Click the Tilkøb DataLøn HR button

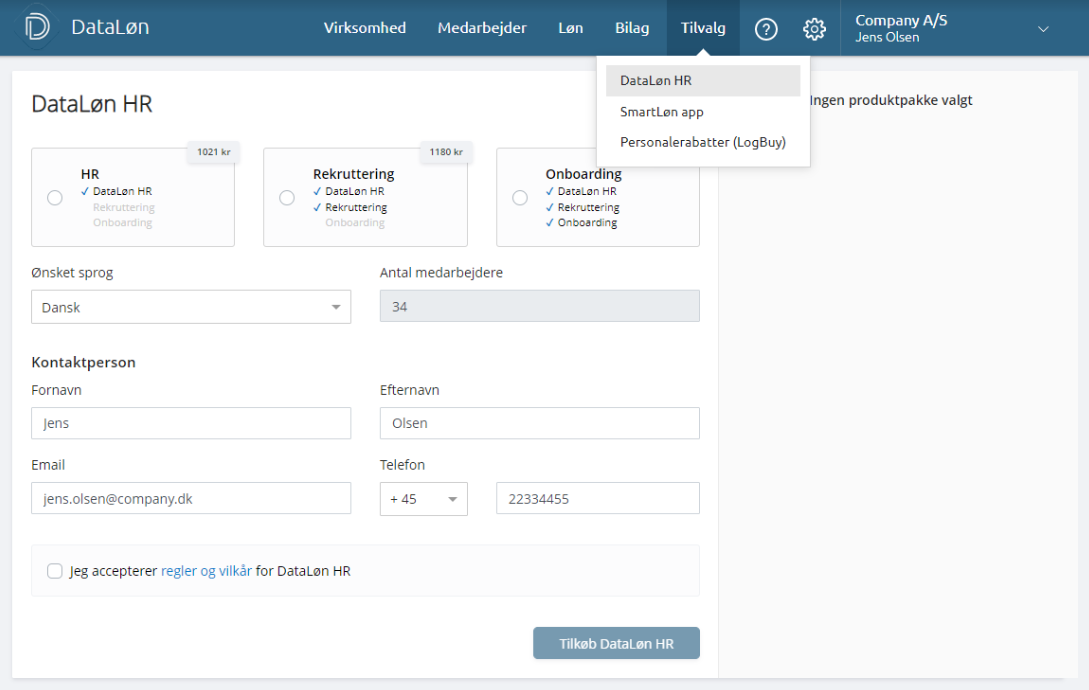[616, 644]
